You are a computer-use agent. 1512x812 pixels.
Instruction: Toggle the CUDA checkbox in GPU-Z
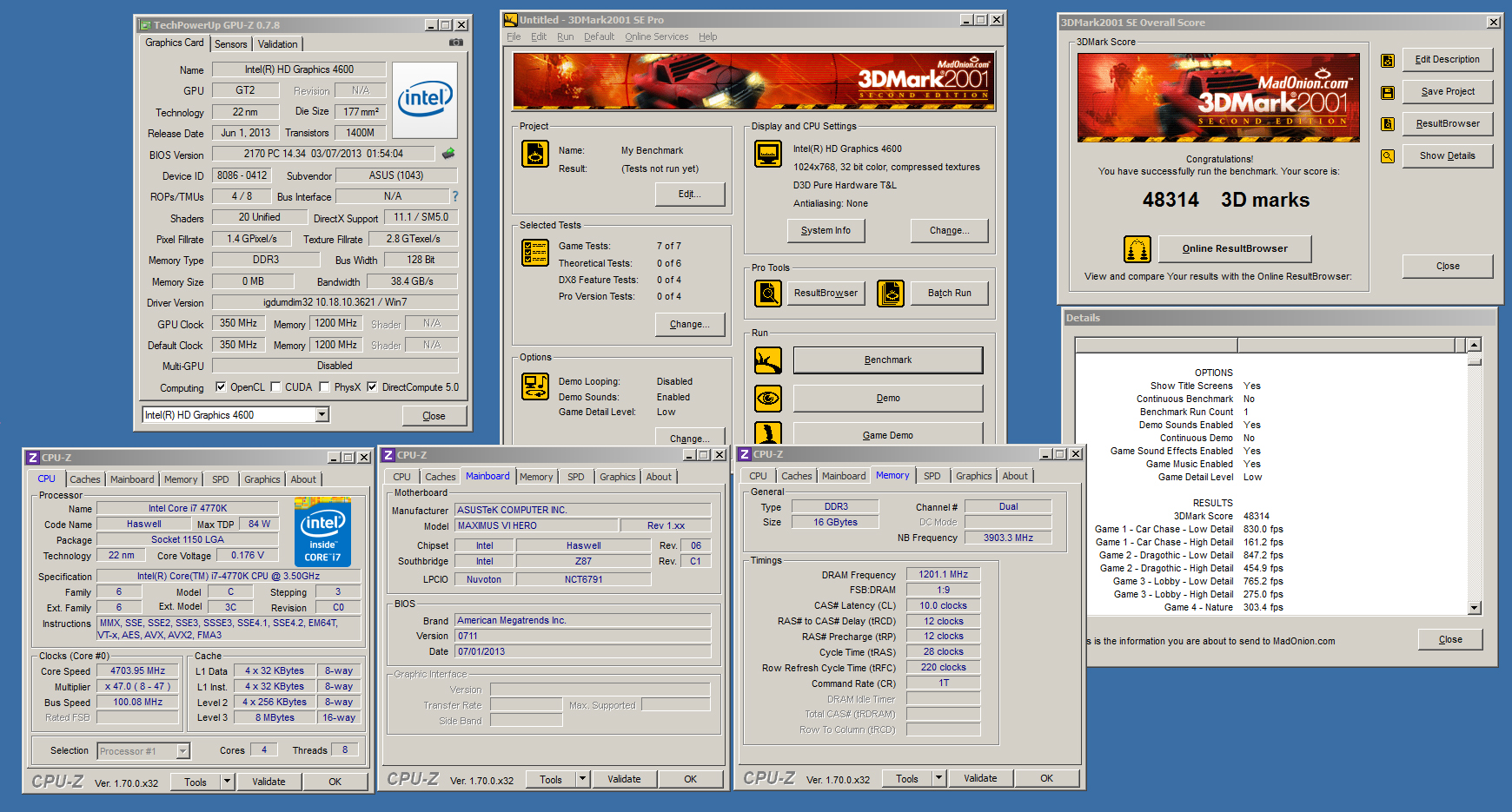275,387
